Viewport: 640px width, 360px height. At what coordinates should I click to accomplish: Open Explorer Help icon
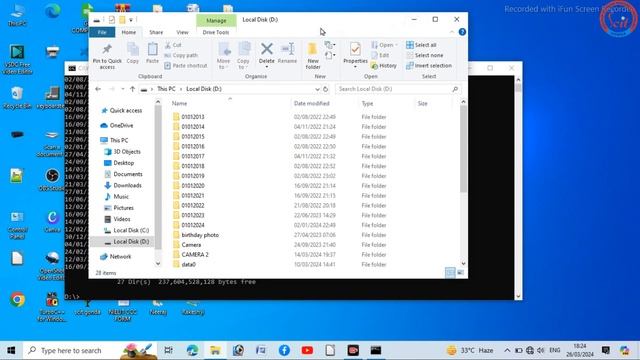tap(462, 32)
